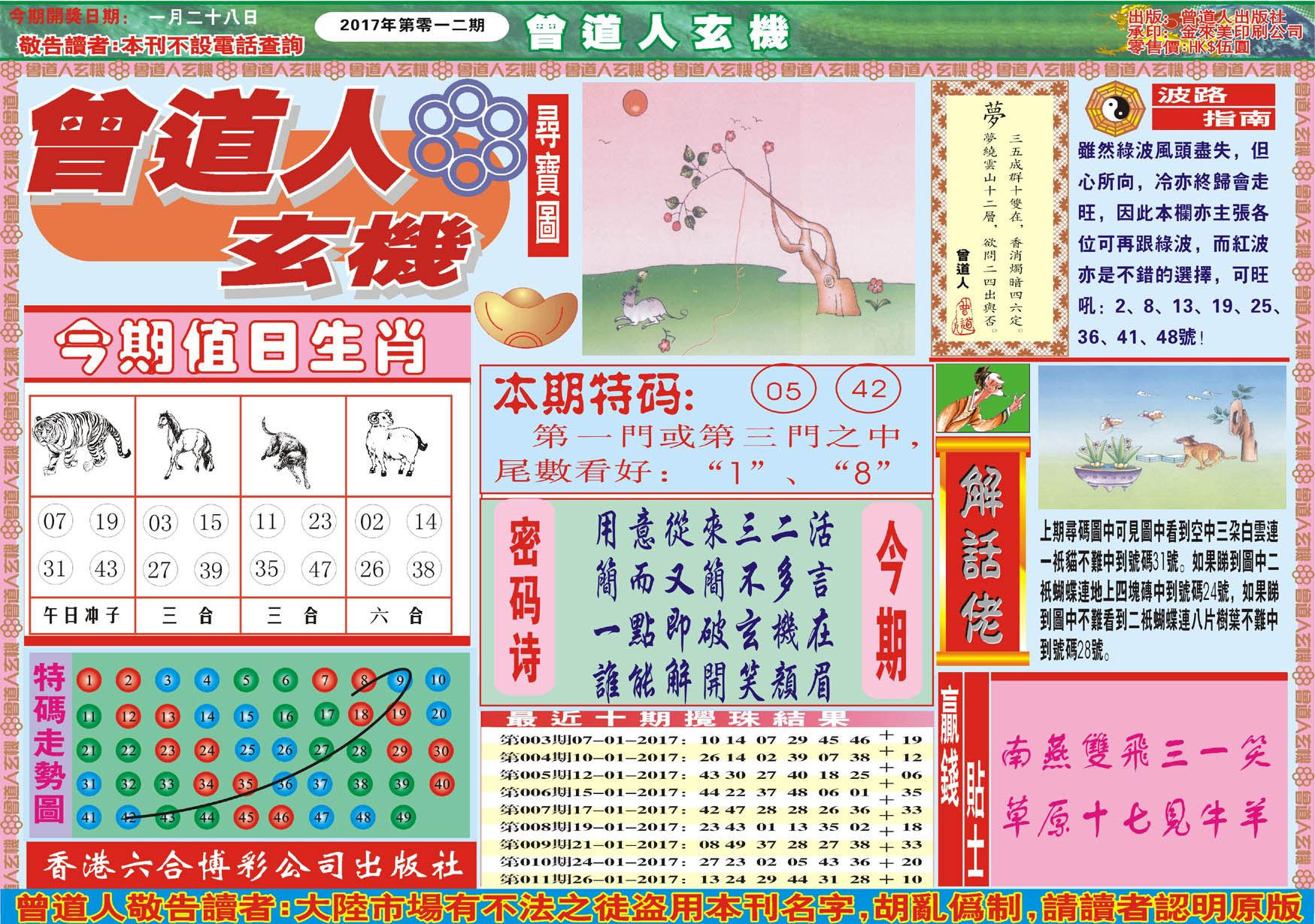Screen dimensions: 1315x924
Task: Click the 六合 label under the ram
Action: tap(398, 616)
